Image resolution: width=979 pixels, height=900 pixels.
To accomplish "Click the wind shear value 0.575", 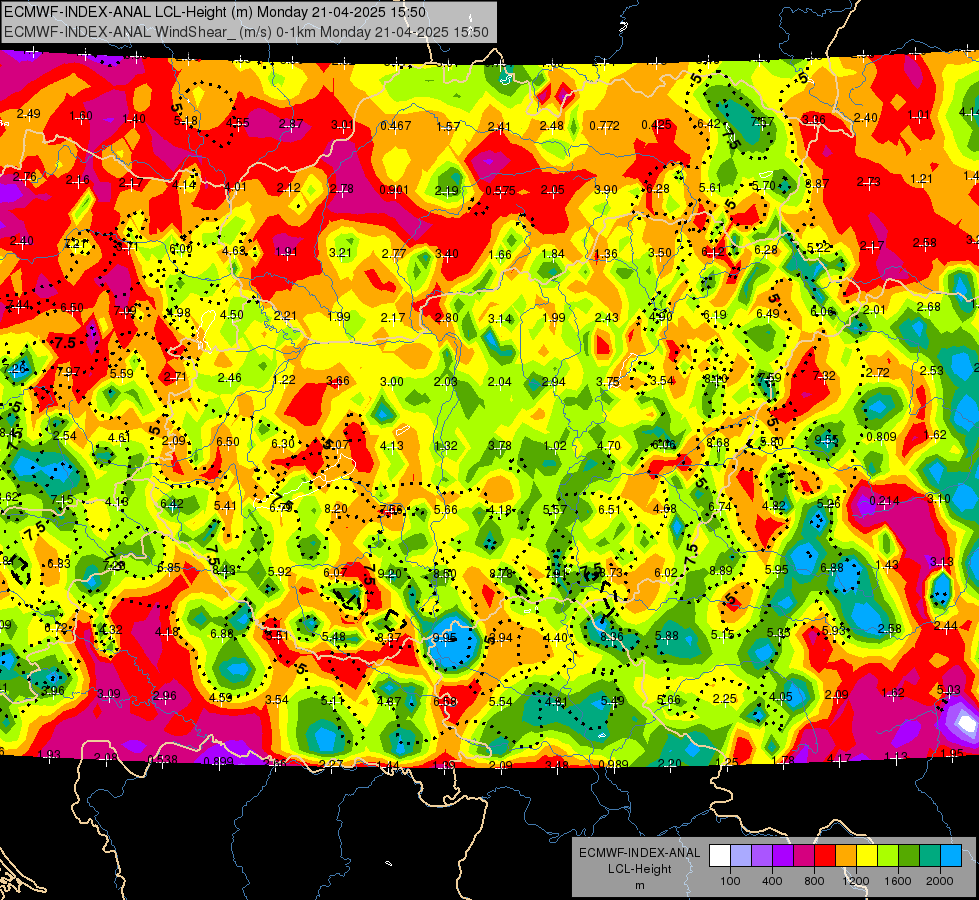I will [x=500, y=190].
